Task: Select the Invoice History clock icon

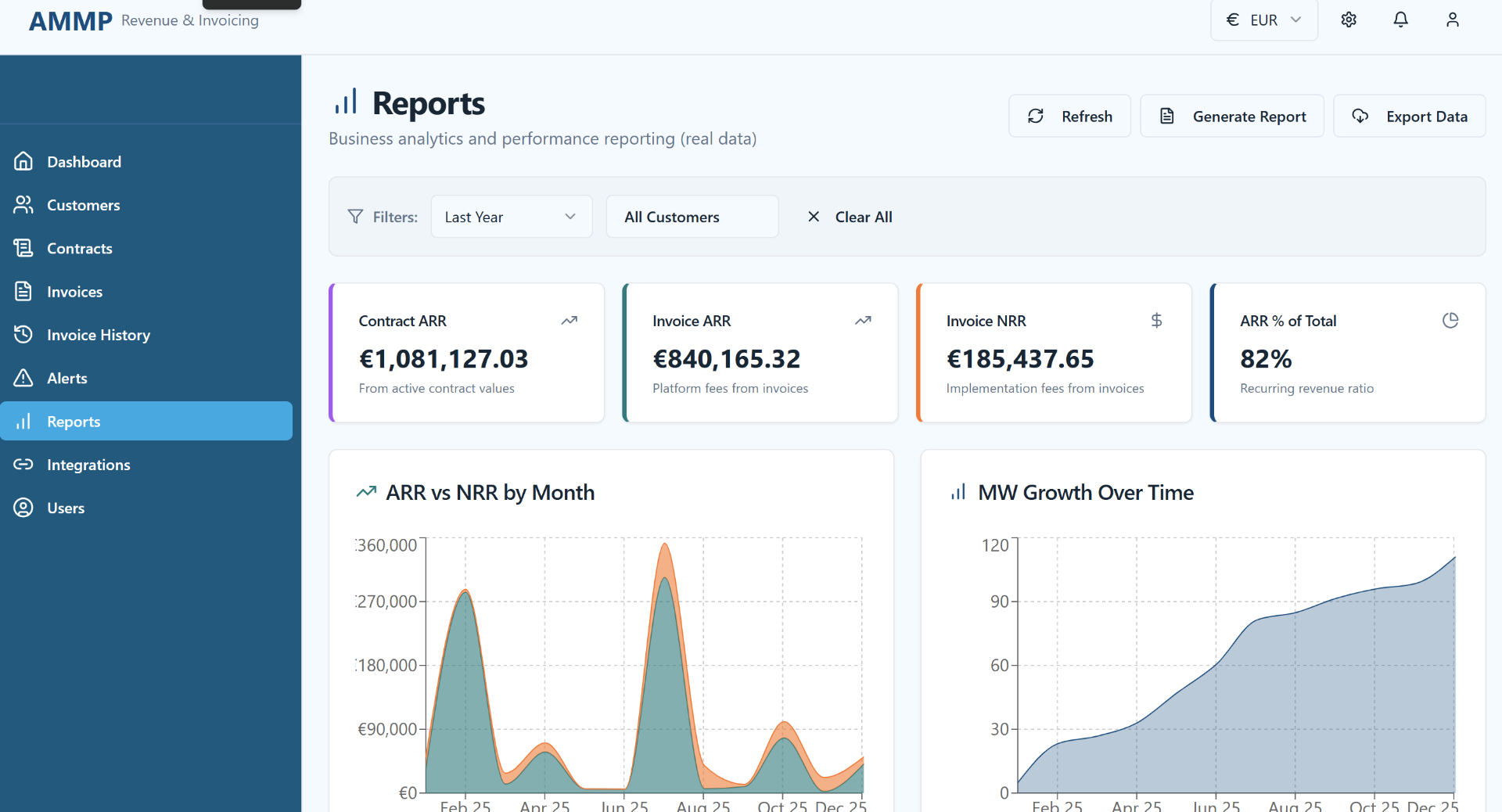Action: coord(23,334)
